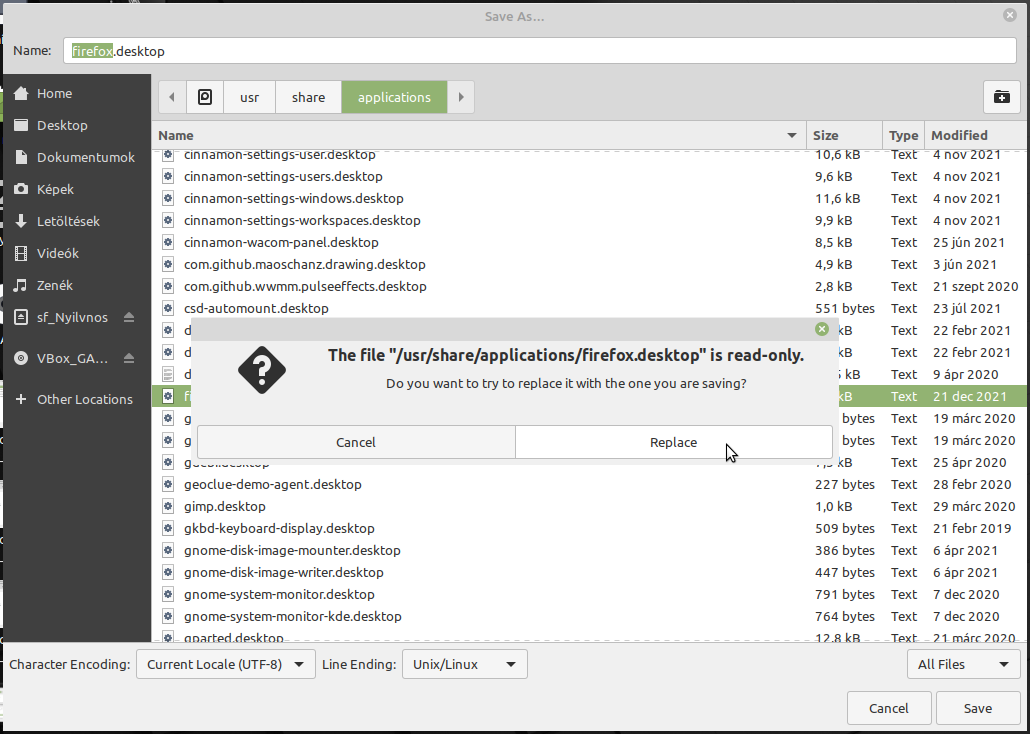Go to share in the path bar

pos(309,97)
